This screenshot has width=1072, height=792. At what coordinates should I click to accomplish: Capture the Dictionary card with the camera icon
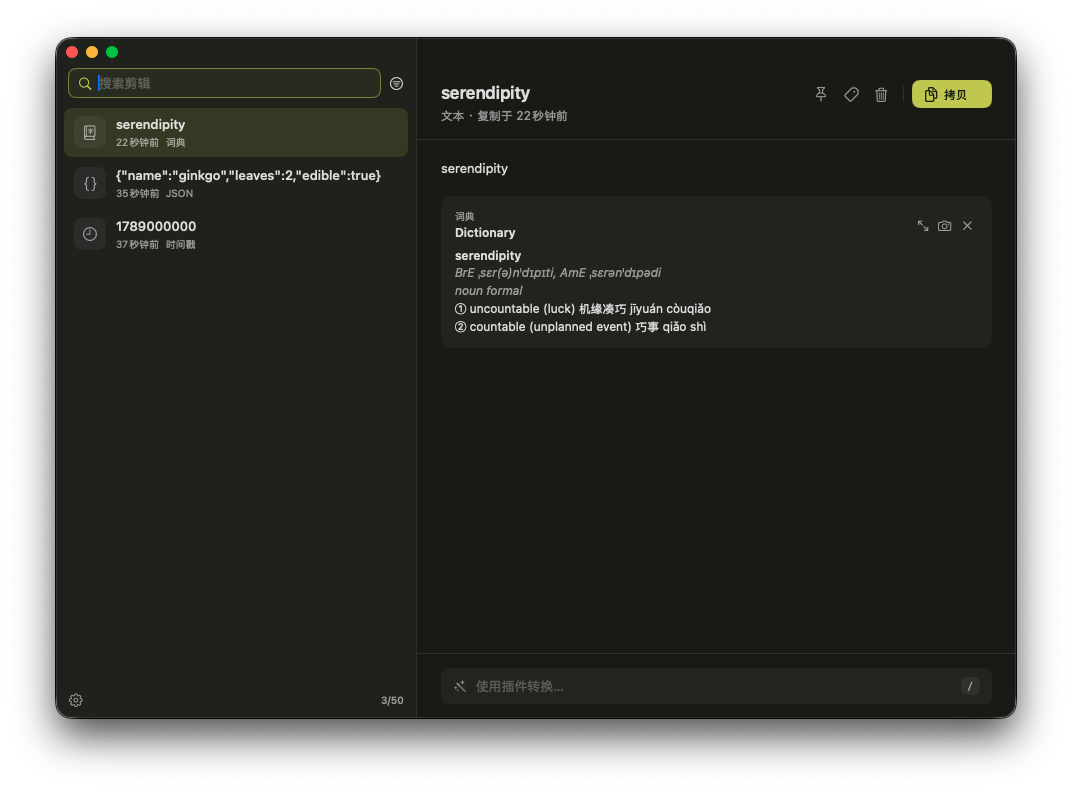tap(944, 226)
